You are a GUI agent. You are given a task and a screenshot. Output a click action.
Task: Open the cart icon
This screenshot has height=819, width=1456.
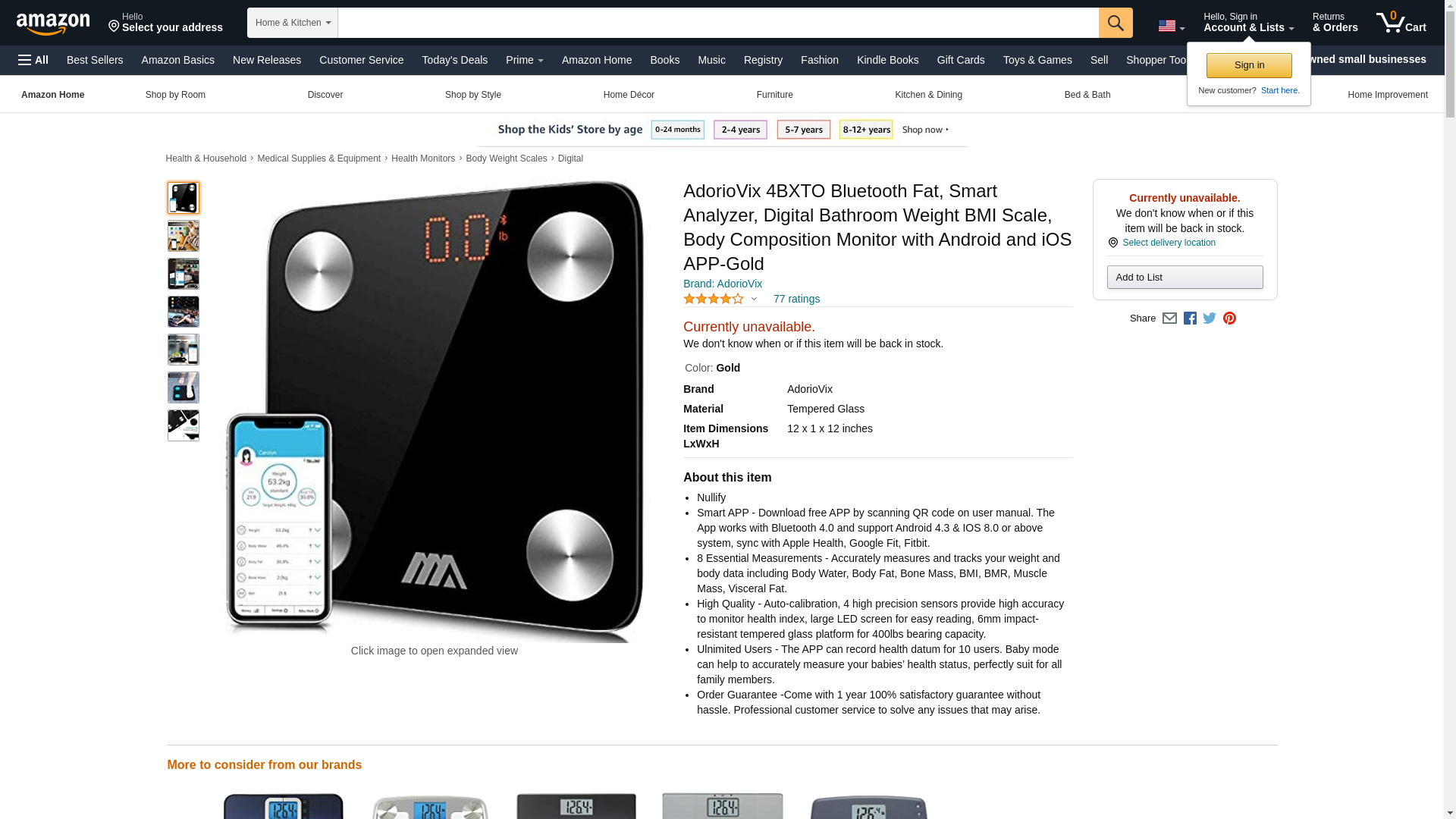tap(1401, 23)
